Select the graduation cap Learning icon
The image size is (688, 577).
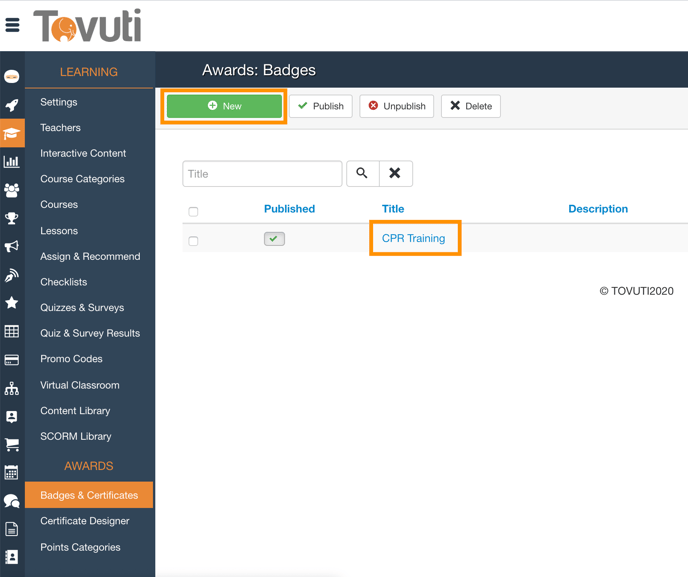[x=12, y=133]
